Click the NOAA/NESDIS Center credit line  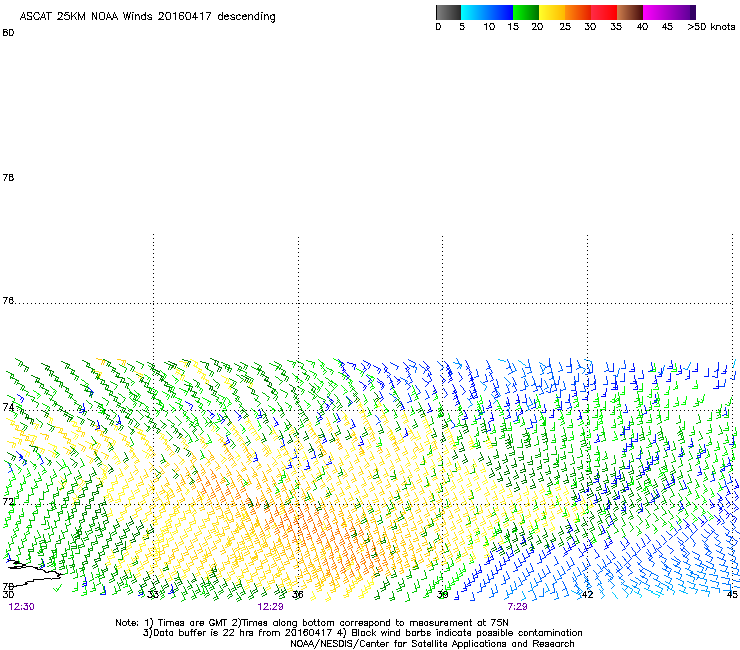pyautogui.click(x=432, y=644)
